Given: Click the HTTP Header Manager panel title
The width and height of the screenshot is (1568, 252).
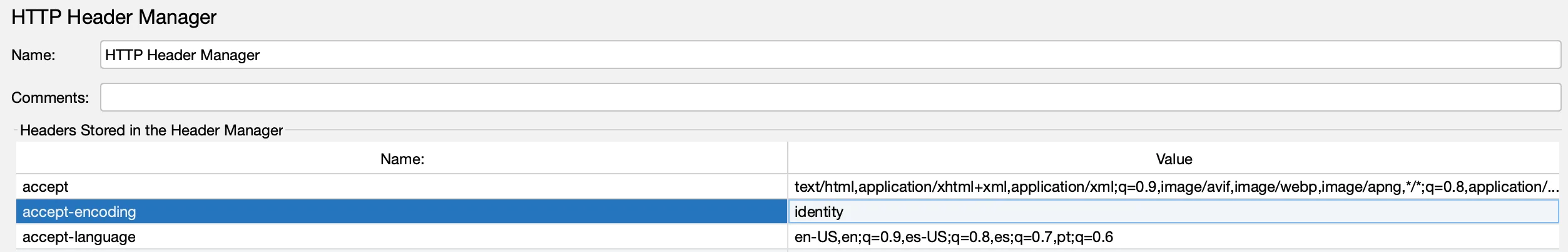Looking at the screenshot, I should (x=114, y=17).
